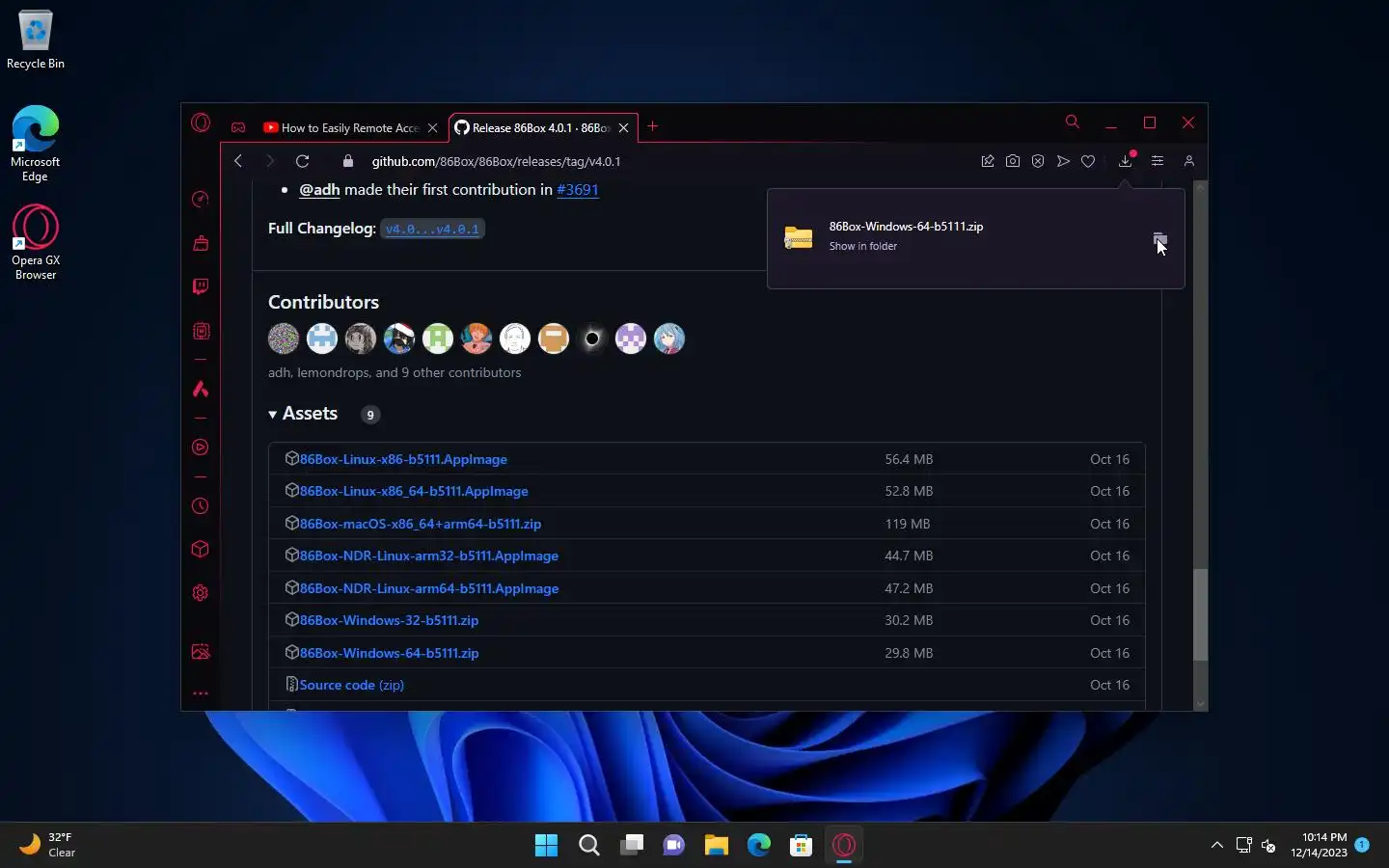Viewport: 1389px width, 868px height.
Task: Open the @adh user link
Action: pyautogui.click(x=319, y=189)
